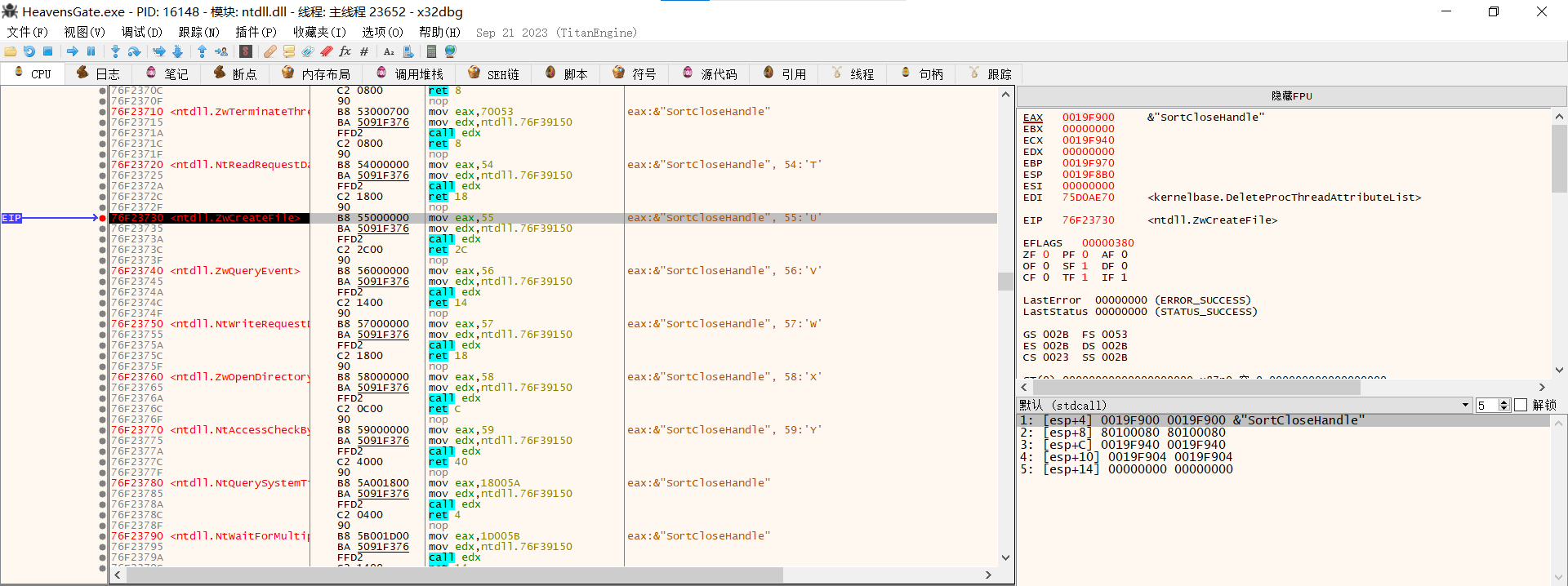Switch to the 线程 tab
This screenshot has height=586, width=1568.
point(853,73)
